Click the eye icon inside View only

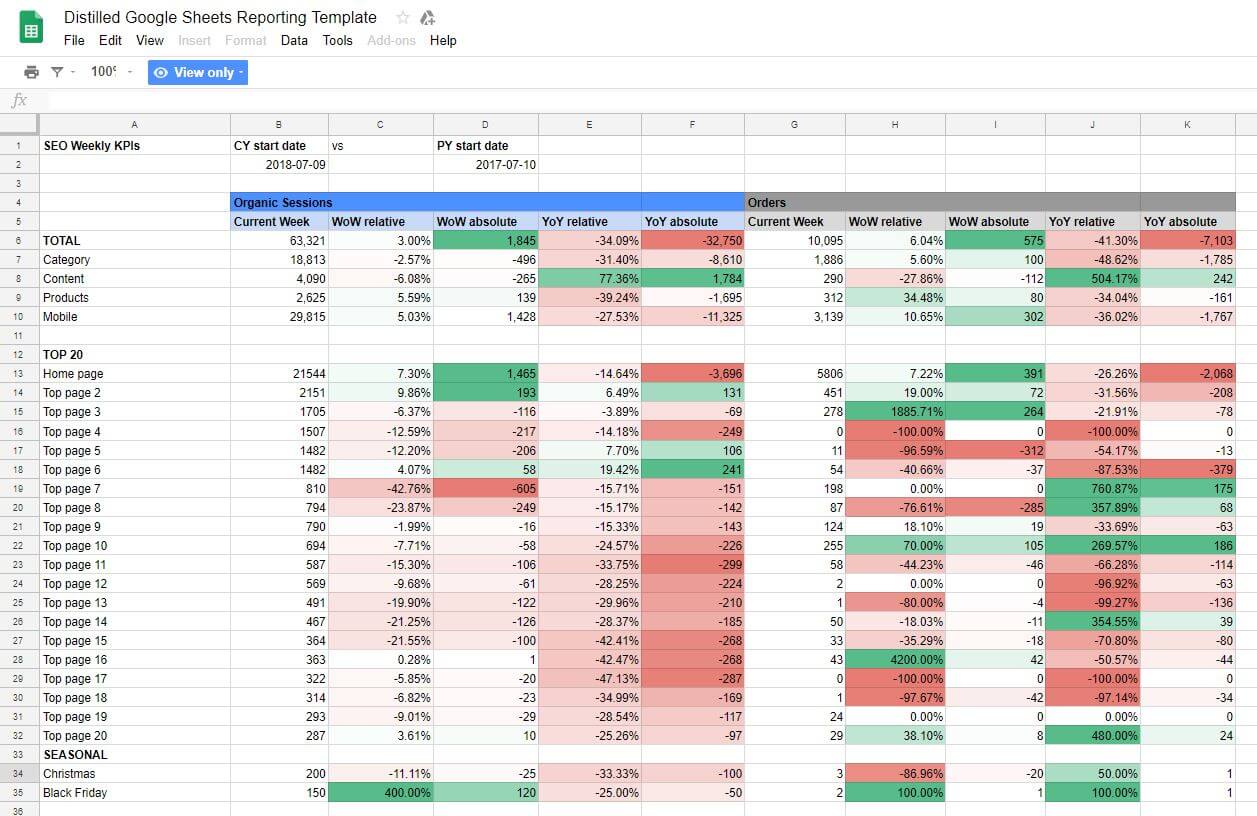click(160, 72)
